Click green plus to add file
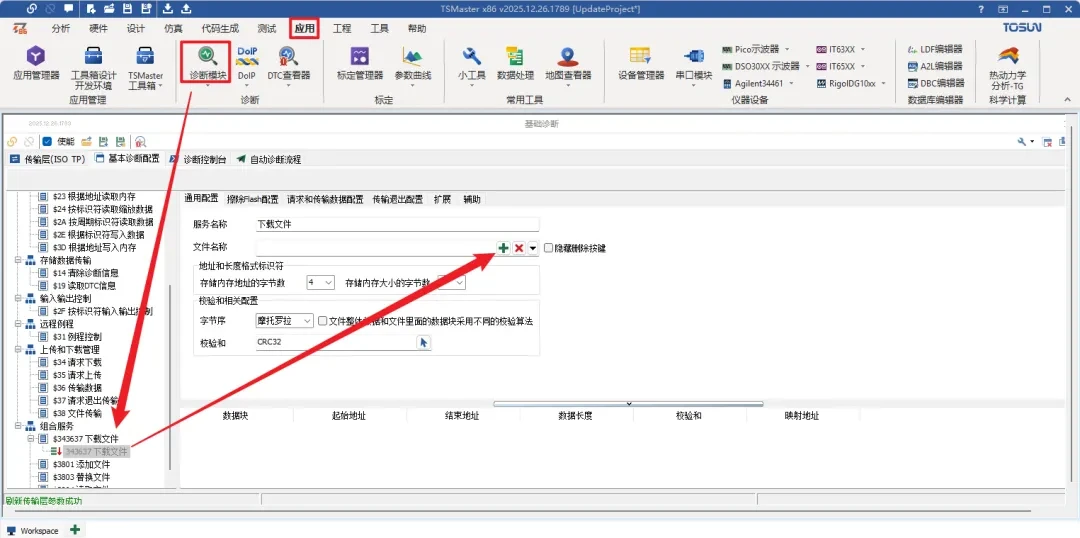The height and width of the screenshot is (538, 1080). pyautogui.click(x=503, y=247)
